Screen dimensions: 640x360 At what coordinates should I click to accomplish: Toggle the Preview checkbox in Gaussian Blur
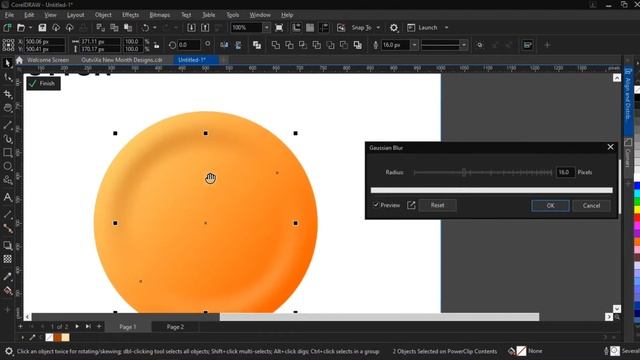(x=376, y=205)
